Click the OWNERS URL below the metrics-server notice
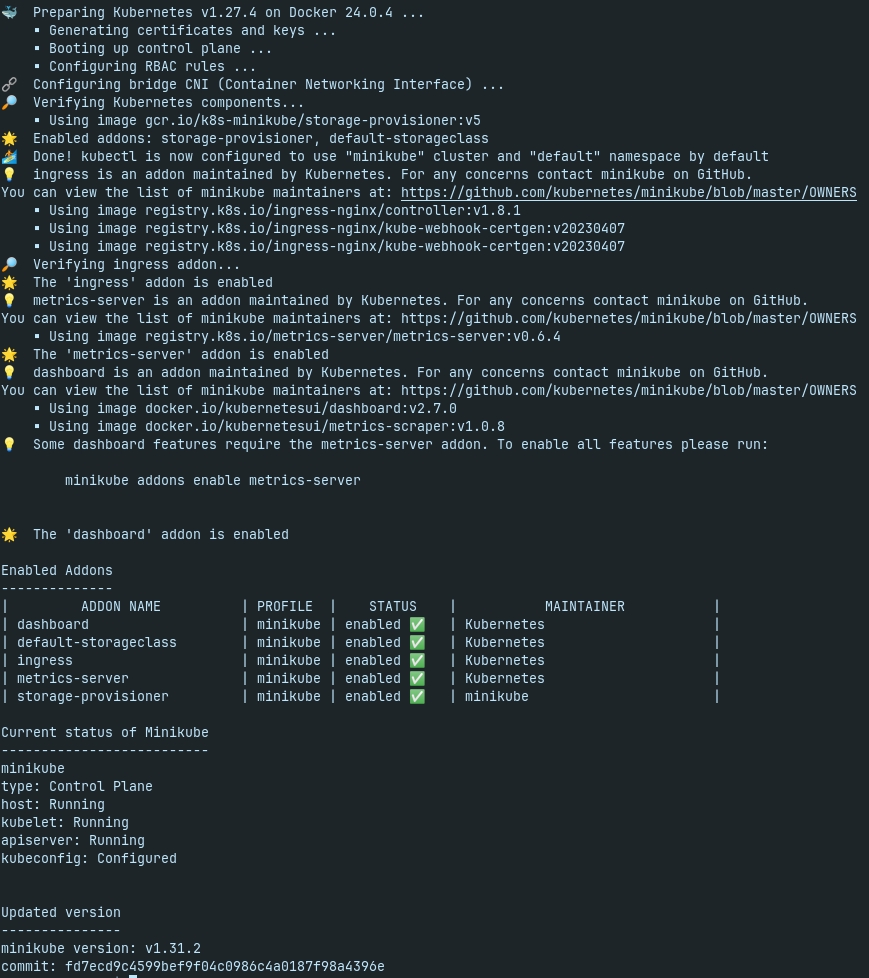This screenshot has height=978, width=869. point(629,319)
